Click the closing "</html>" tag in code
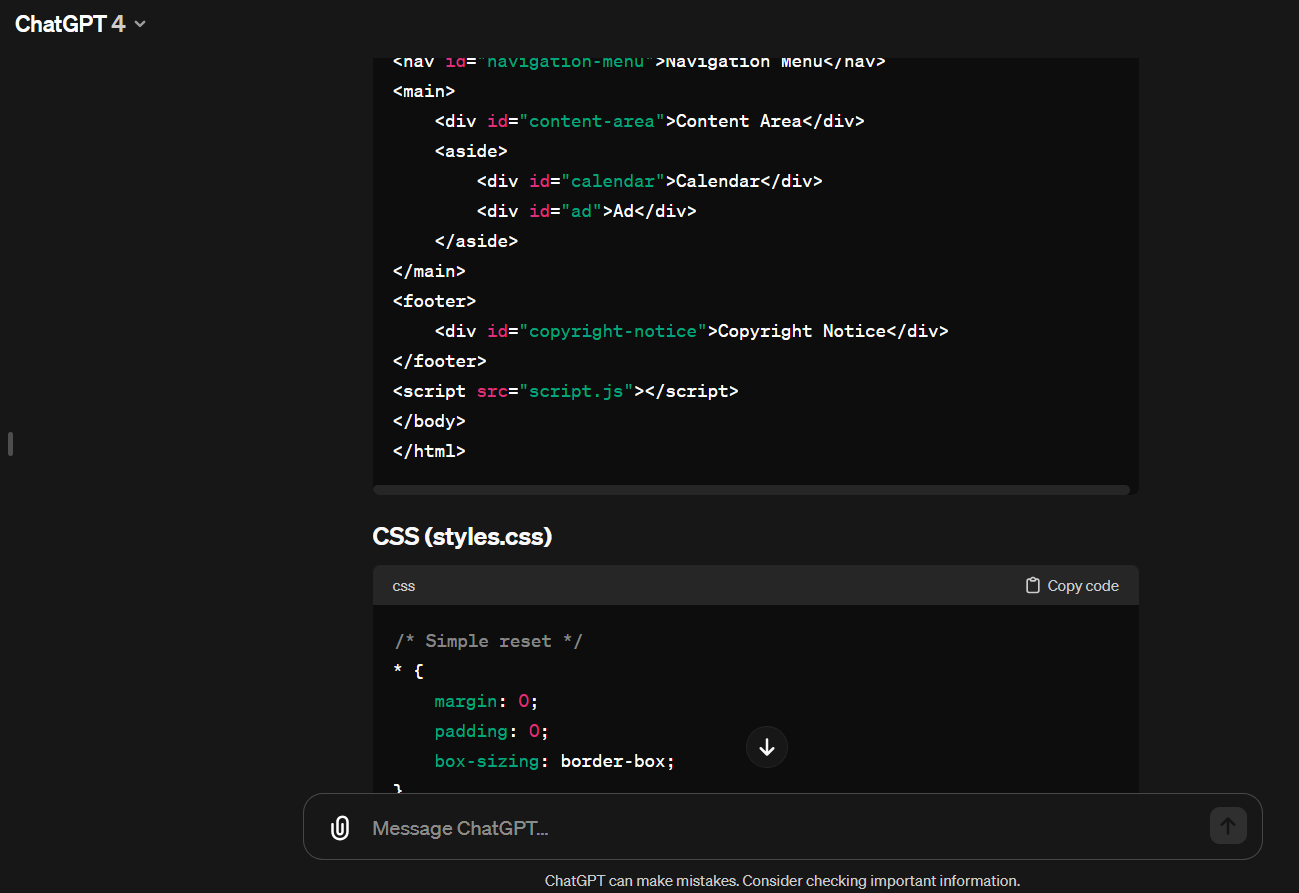The height and width of the screenshot is (893, 1299). pos(429,451)
